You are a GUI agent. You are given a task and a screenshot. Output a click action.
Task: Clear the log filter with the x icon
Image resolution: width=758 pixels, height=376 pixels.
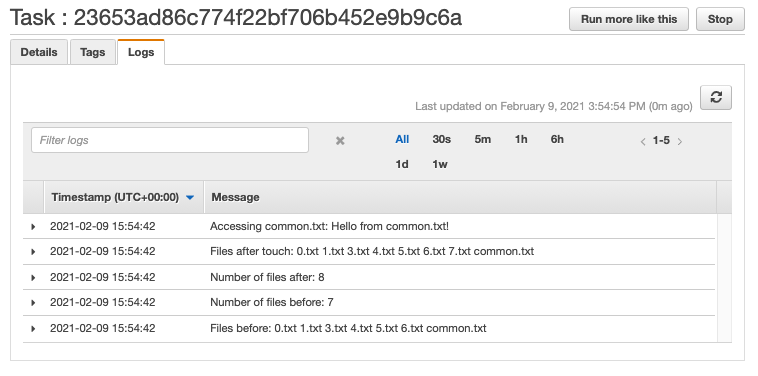tap(340, 141)
